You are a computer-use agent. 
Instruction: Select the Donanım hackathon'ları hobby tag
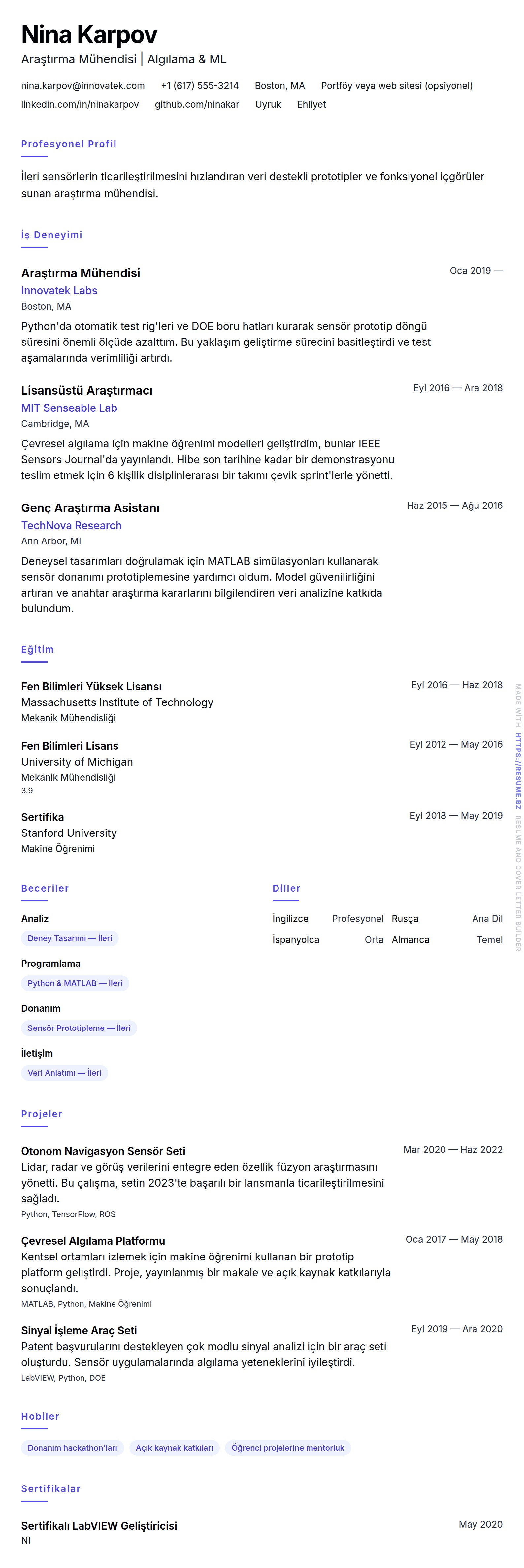click(72, 1448)
